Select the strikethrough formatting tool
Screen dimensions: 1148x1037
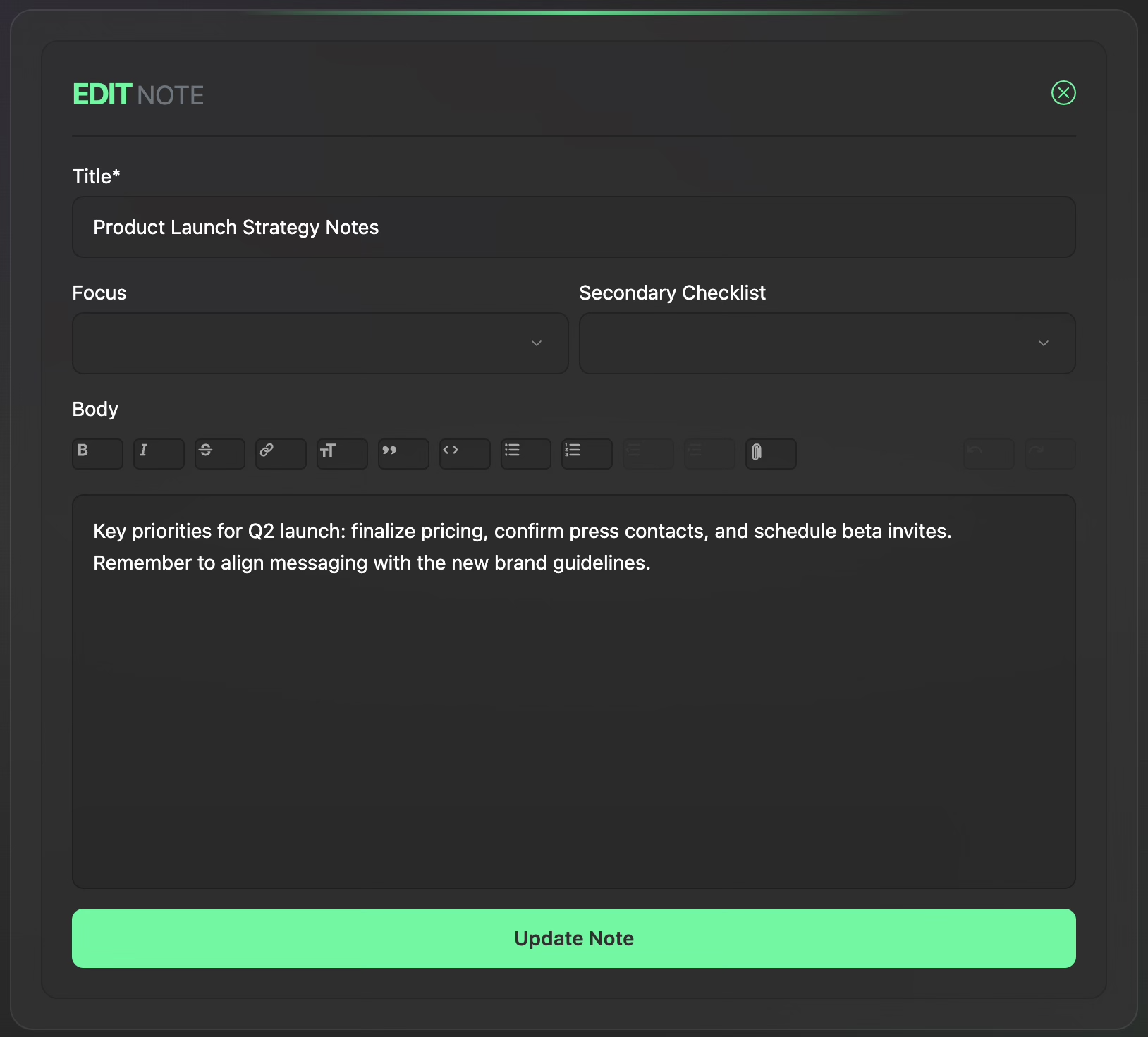point(220,453)
